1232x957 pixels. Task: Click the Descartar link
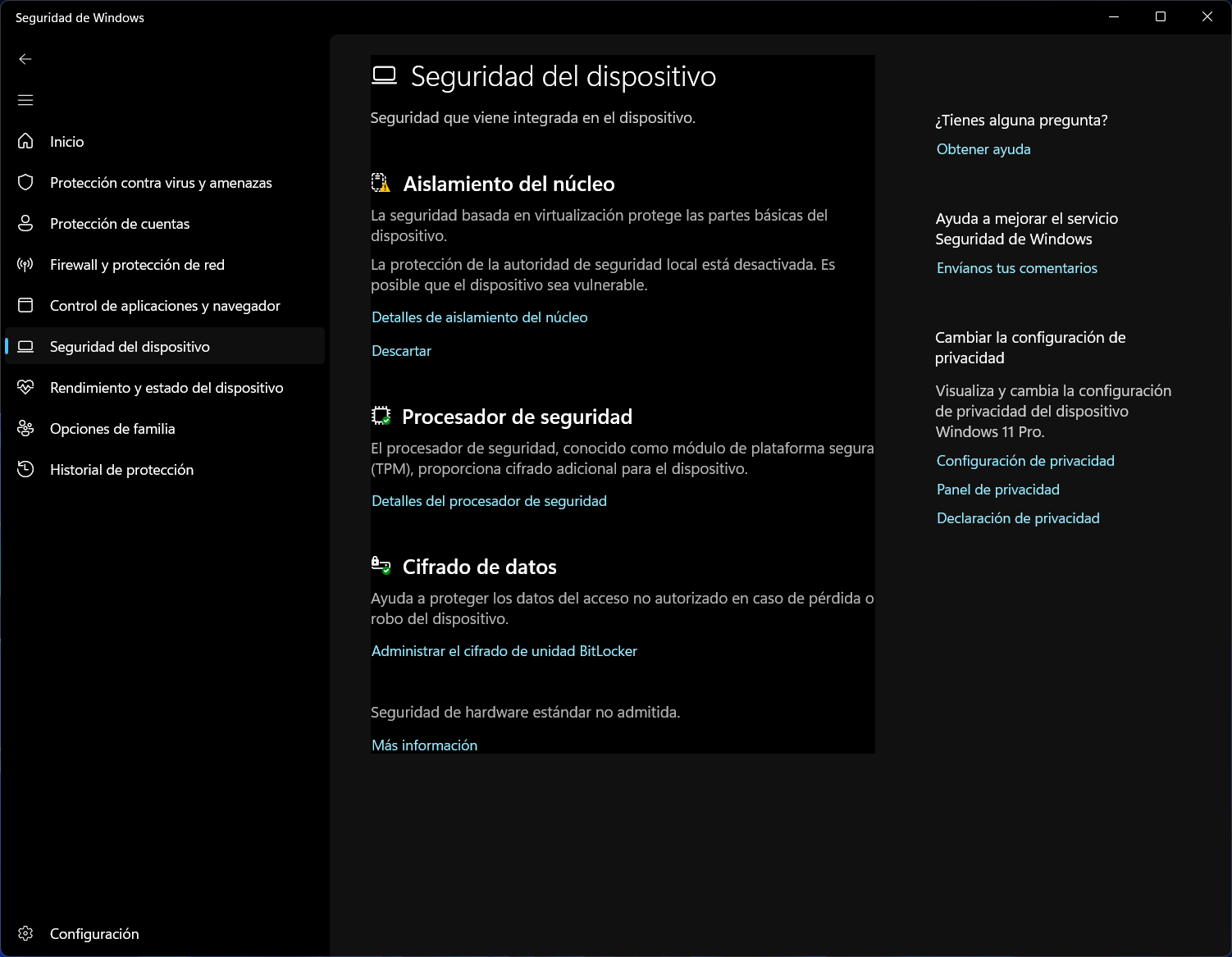pos(401,351)
